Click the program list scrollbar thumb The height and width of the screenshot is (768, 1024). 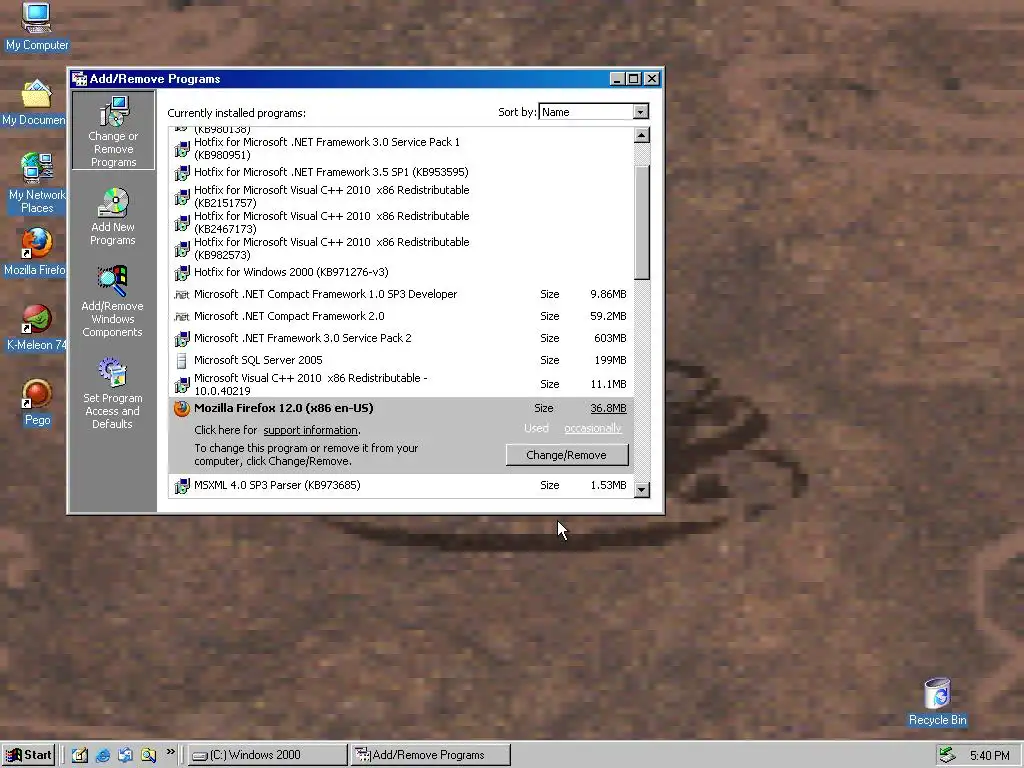(642, 223)
